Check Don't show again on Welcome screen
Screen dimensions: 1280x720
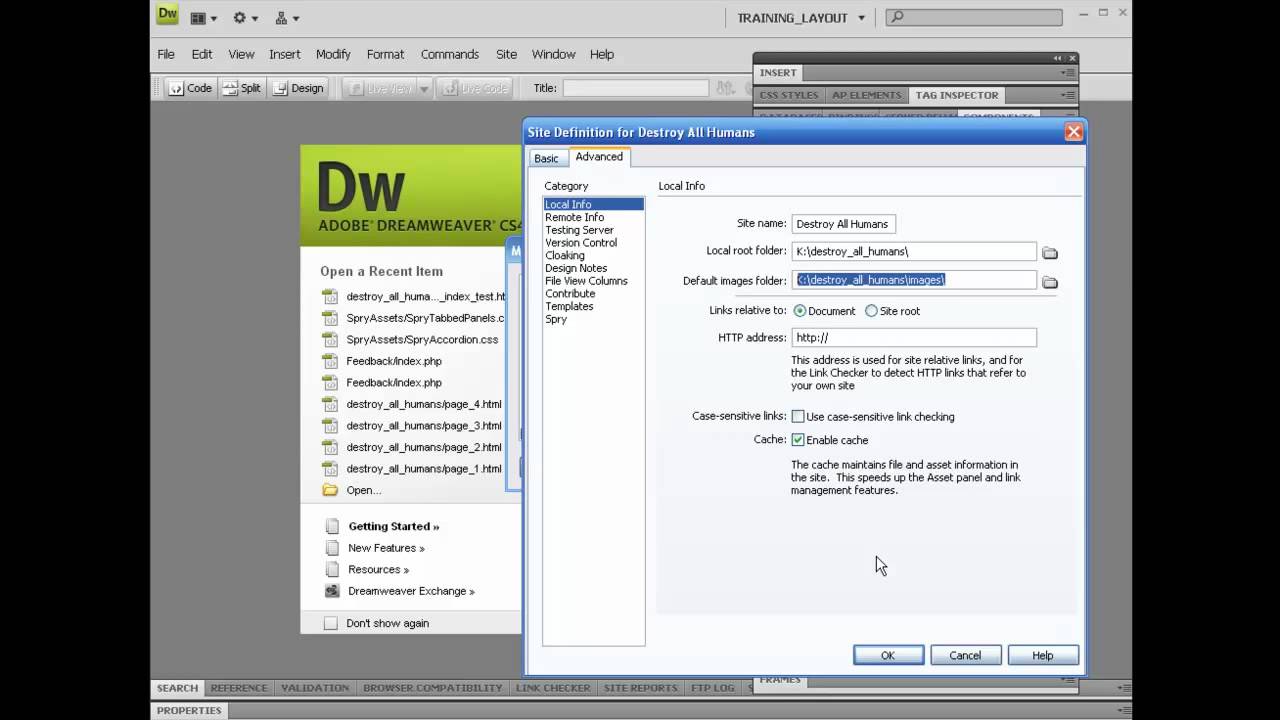[x=331, y=623]
